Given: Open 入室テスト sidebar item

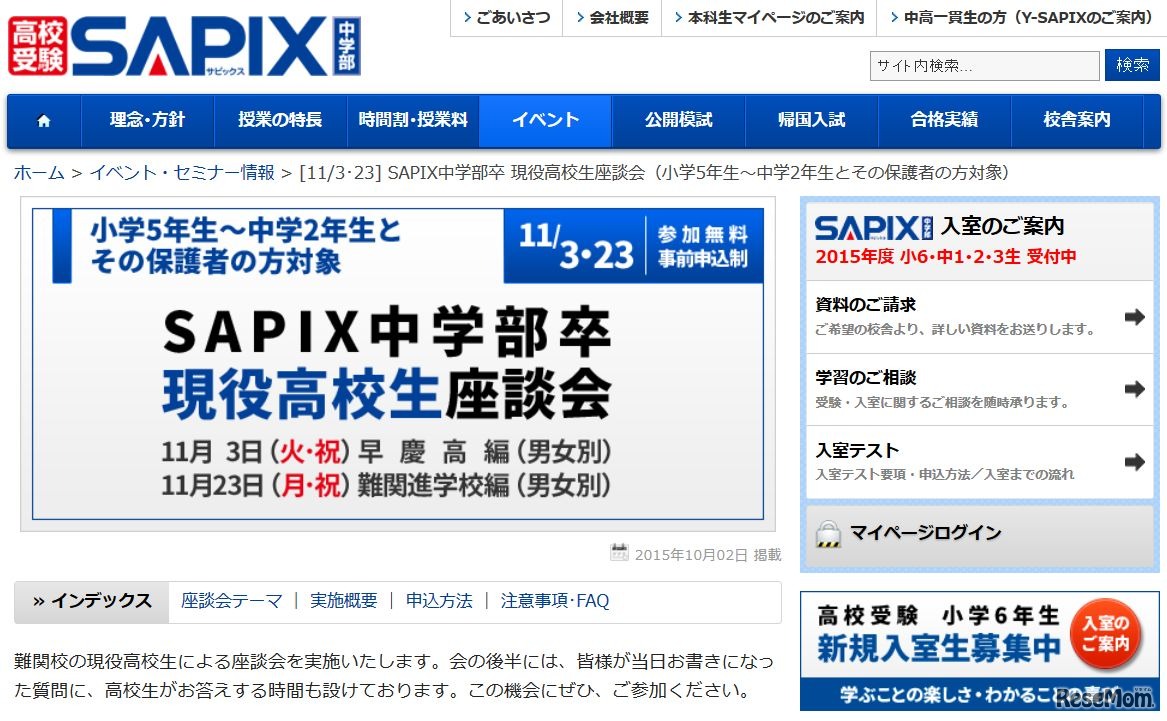Looking at the screenshot, I should click(979, 462).
